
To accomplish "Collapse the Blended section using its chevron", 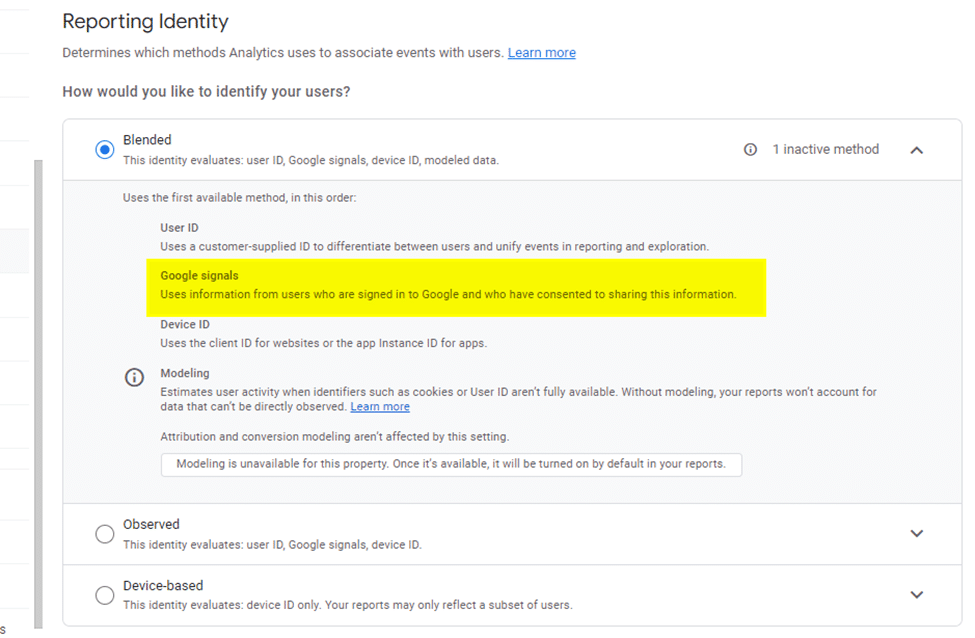I will (x=916, y=149).
